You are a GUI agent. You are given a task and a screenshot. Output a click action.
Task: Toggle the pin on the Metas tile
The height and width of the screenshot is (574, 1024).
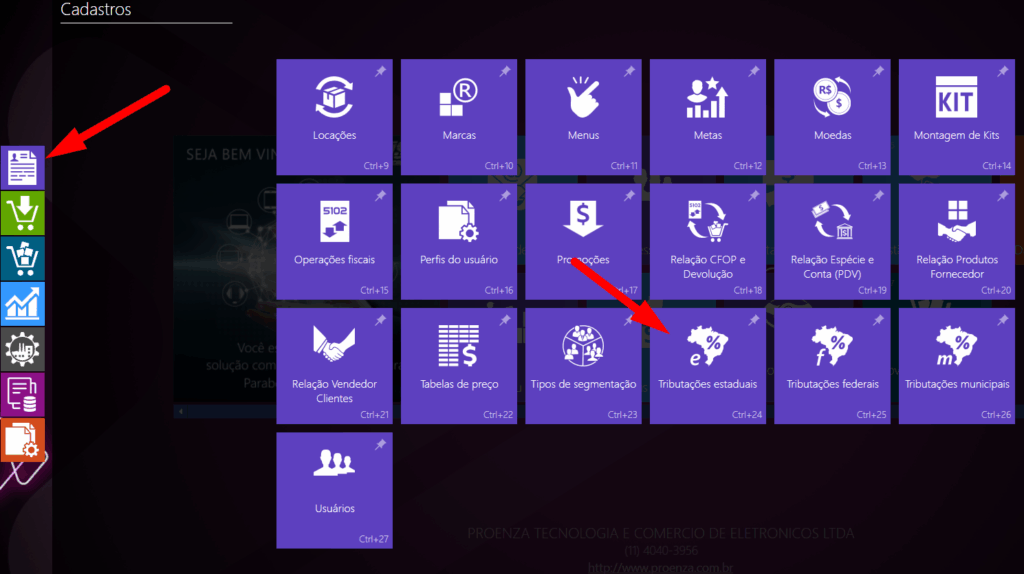click(754, 72)
